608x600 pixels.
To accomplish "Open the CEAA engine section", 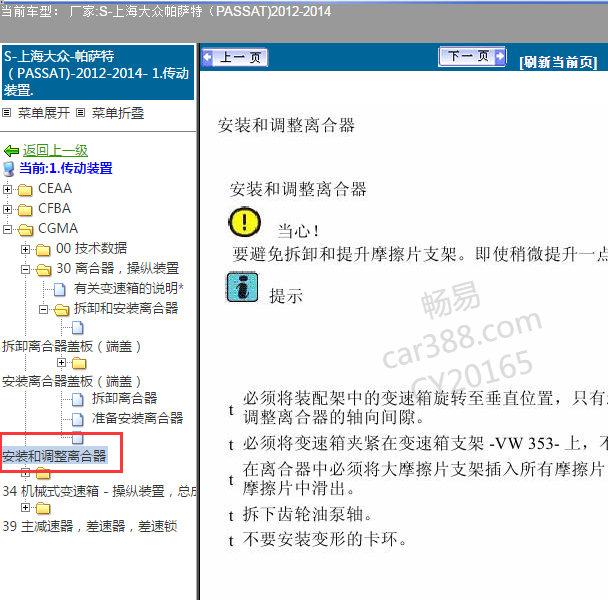I will (55, 188).
